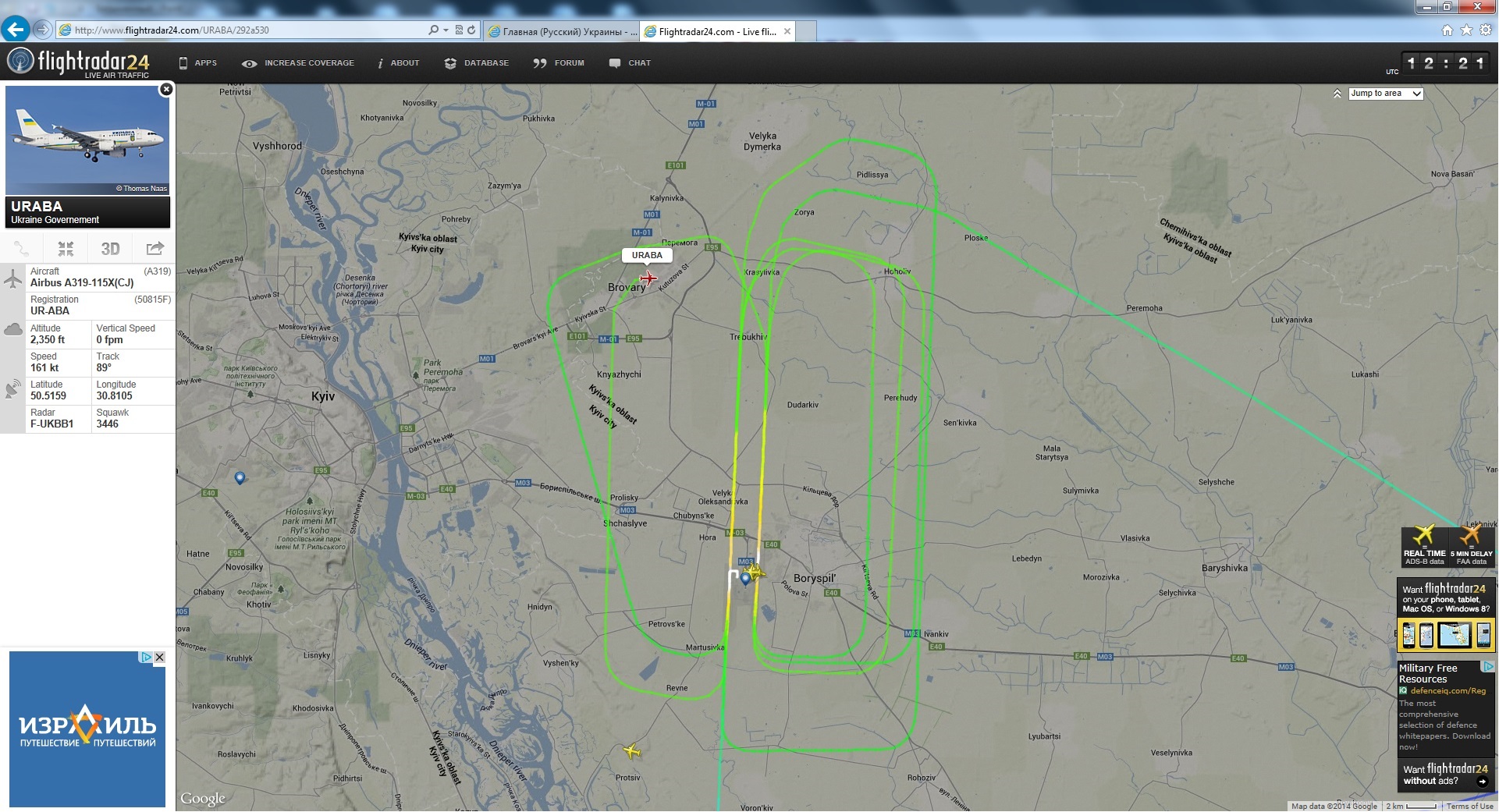Viewport: 1499px width, 812px height.
Task: Switch to 5 MIN DELAY FAA data
Action: pos(1472,546)
